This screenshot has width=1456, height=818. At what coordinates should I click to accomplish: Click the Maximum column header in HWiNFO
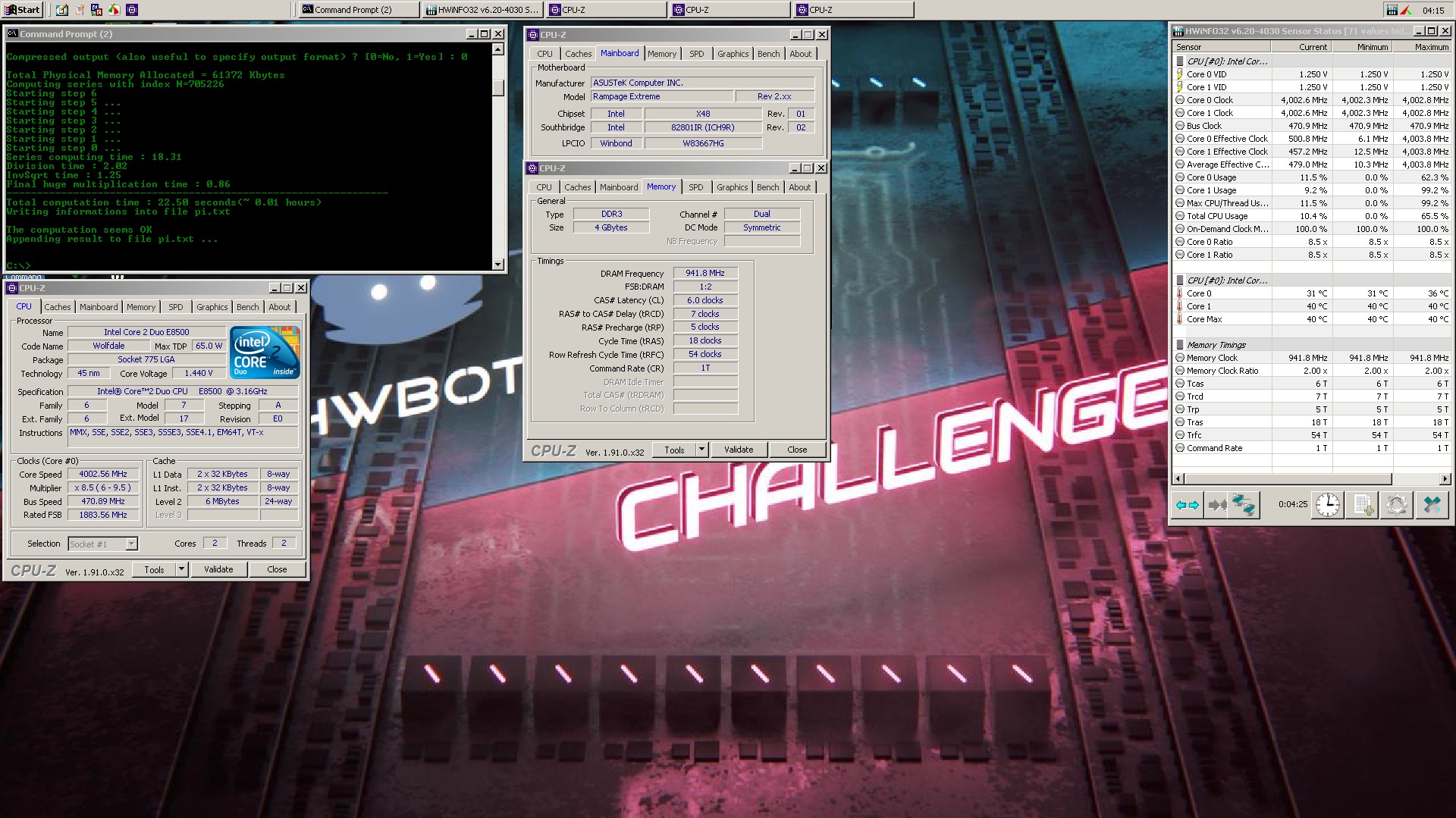tap(1422, 47)
